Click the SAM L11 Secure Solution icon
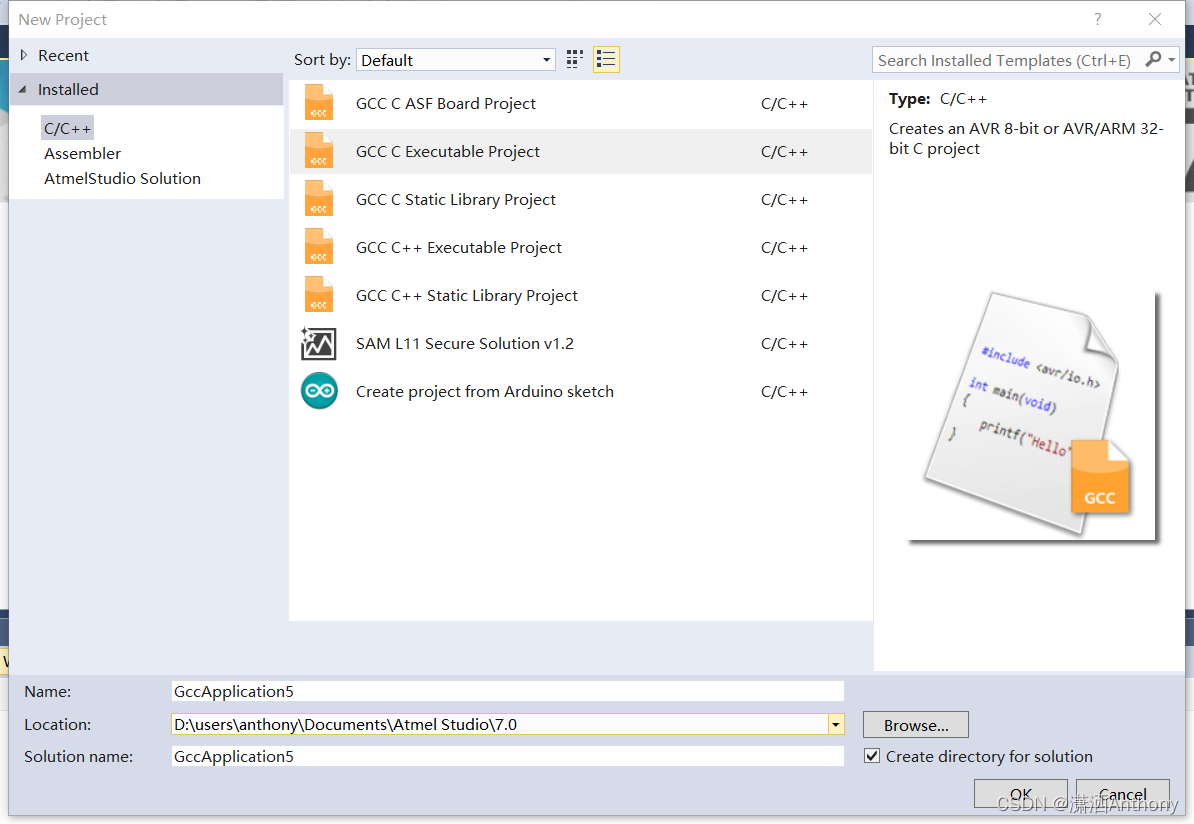Screen dimensions: 1194x824 pyautogui.click(x=318, y=343)
